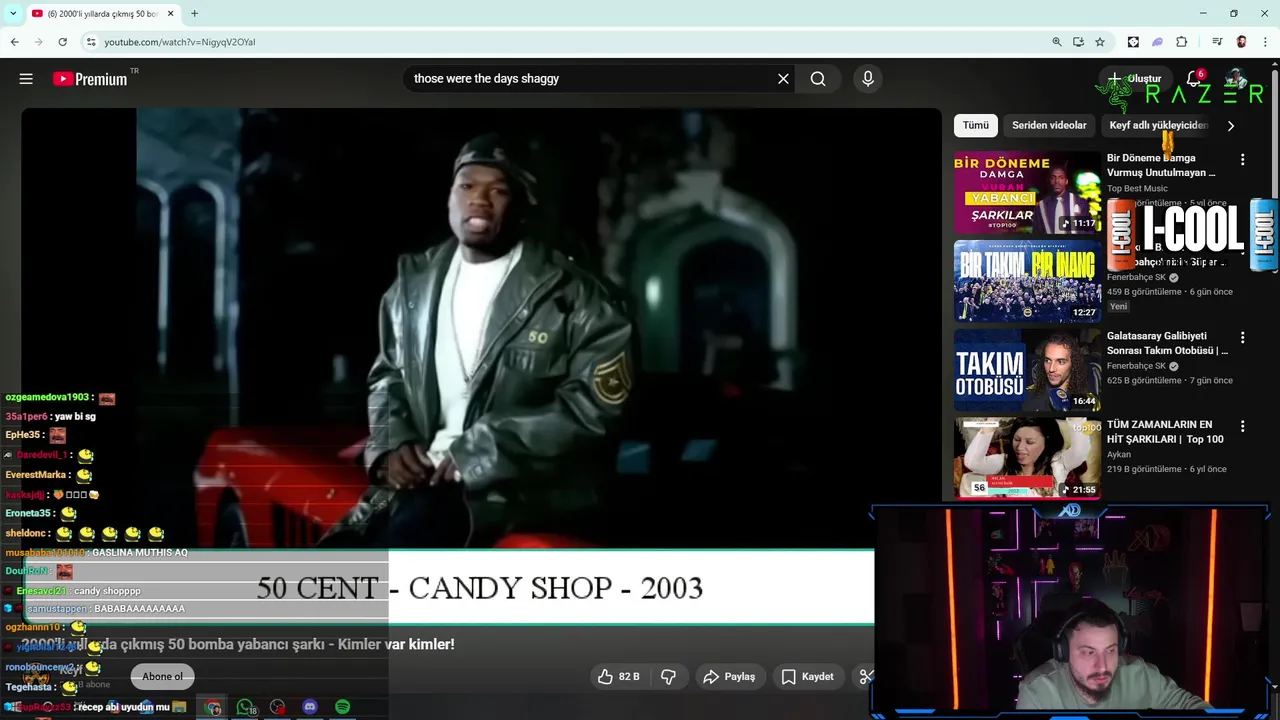Select the Tümü filter chip
The height and width of the screenshot is (720, 1280).
tap(975, 125)
